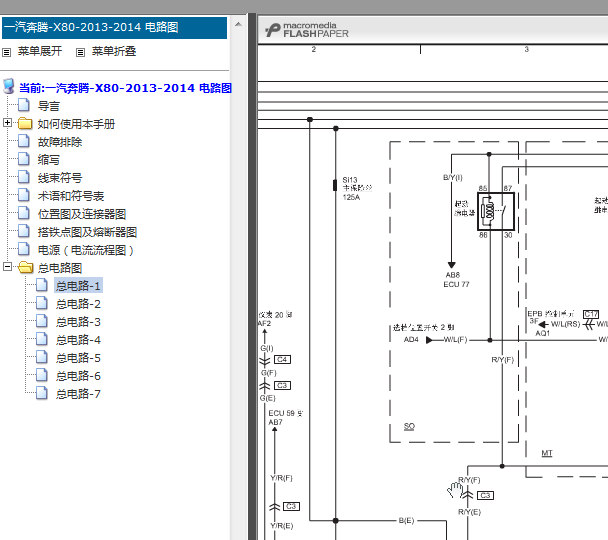Click the AB8 ECU 77 label
Screen dimensions: 608x540
tap(456, 279)
